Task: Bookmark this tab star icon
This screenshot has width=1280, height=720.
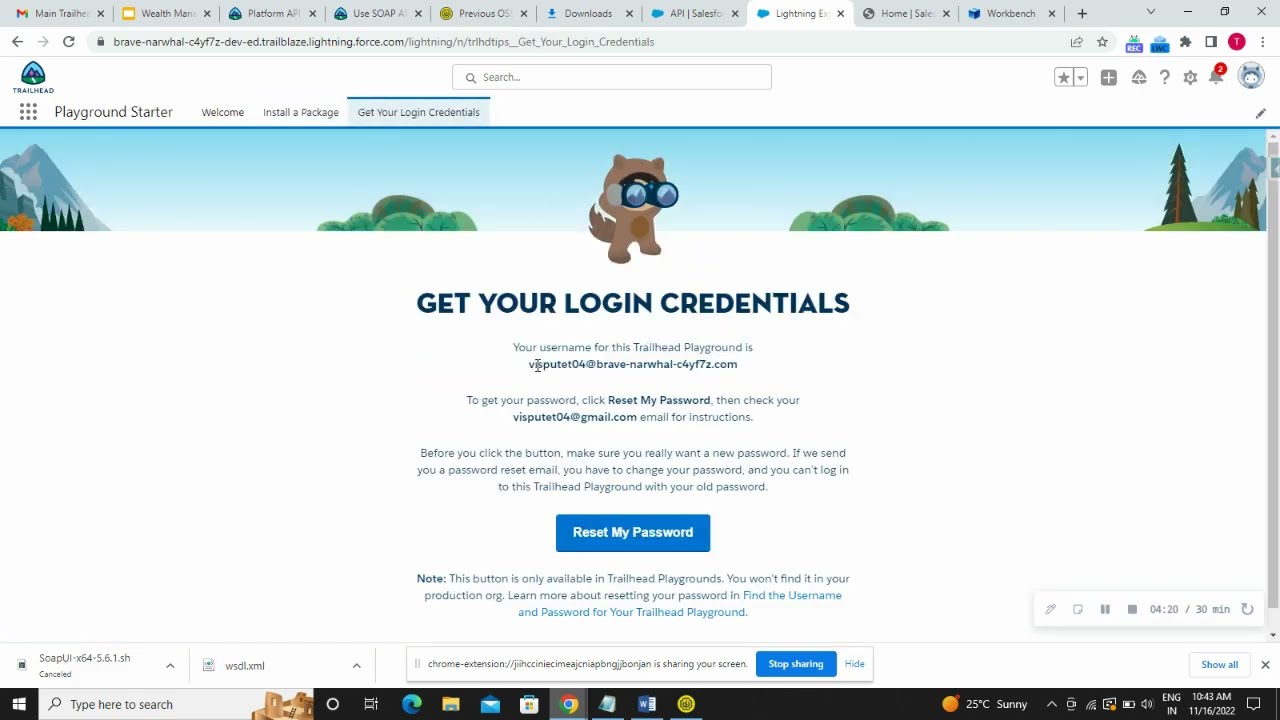Action: coord(1102,42)
